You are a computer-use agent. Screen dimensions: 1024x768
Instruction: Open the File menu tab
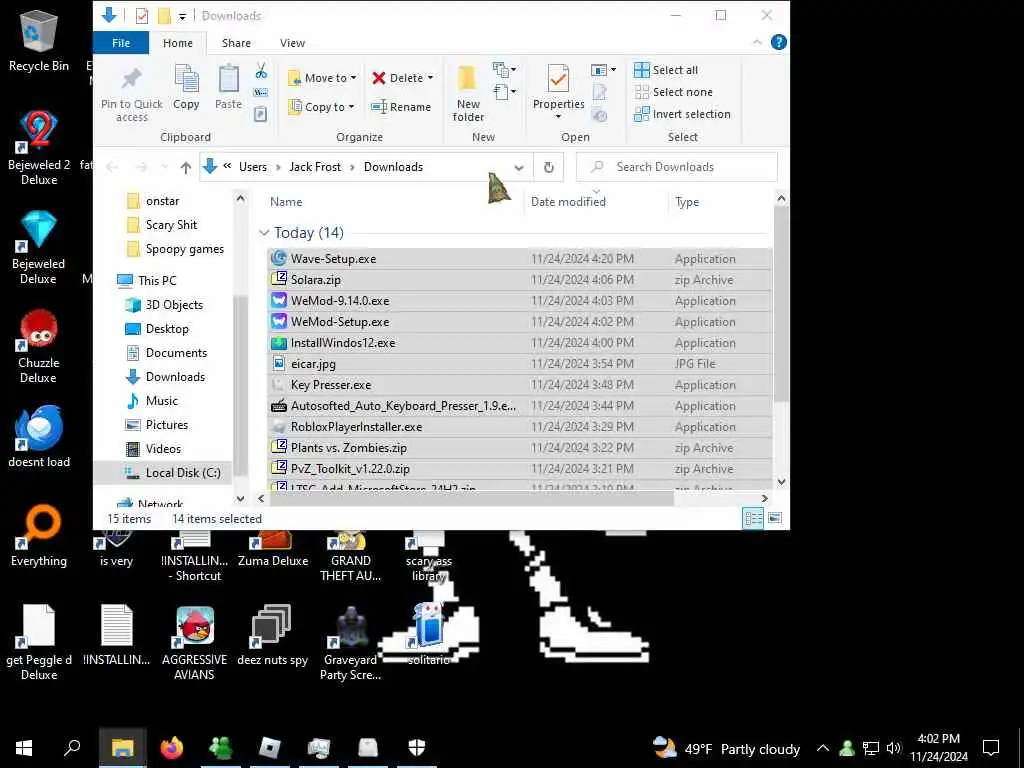[121, 42]
